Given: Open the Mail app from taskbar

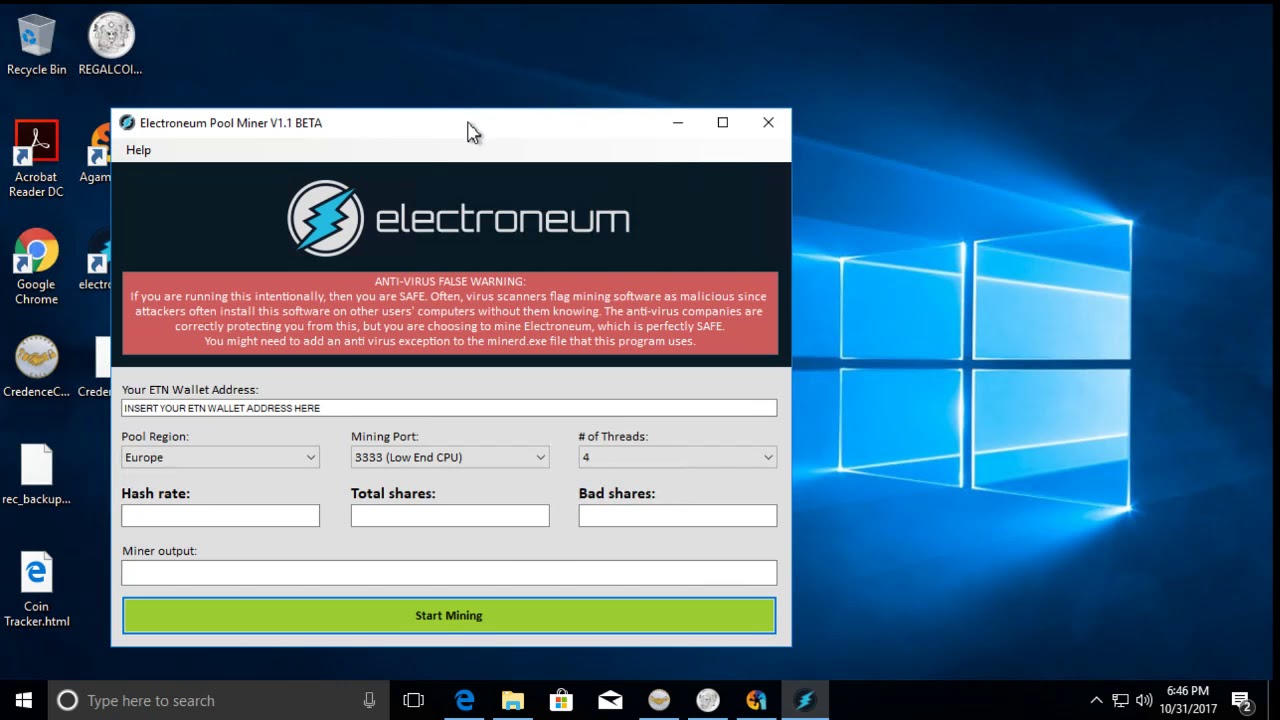Looking at the screenshot, I should pyautogui.click(x=610, y=700).
